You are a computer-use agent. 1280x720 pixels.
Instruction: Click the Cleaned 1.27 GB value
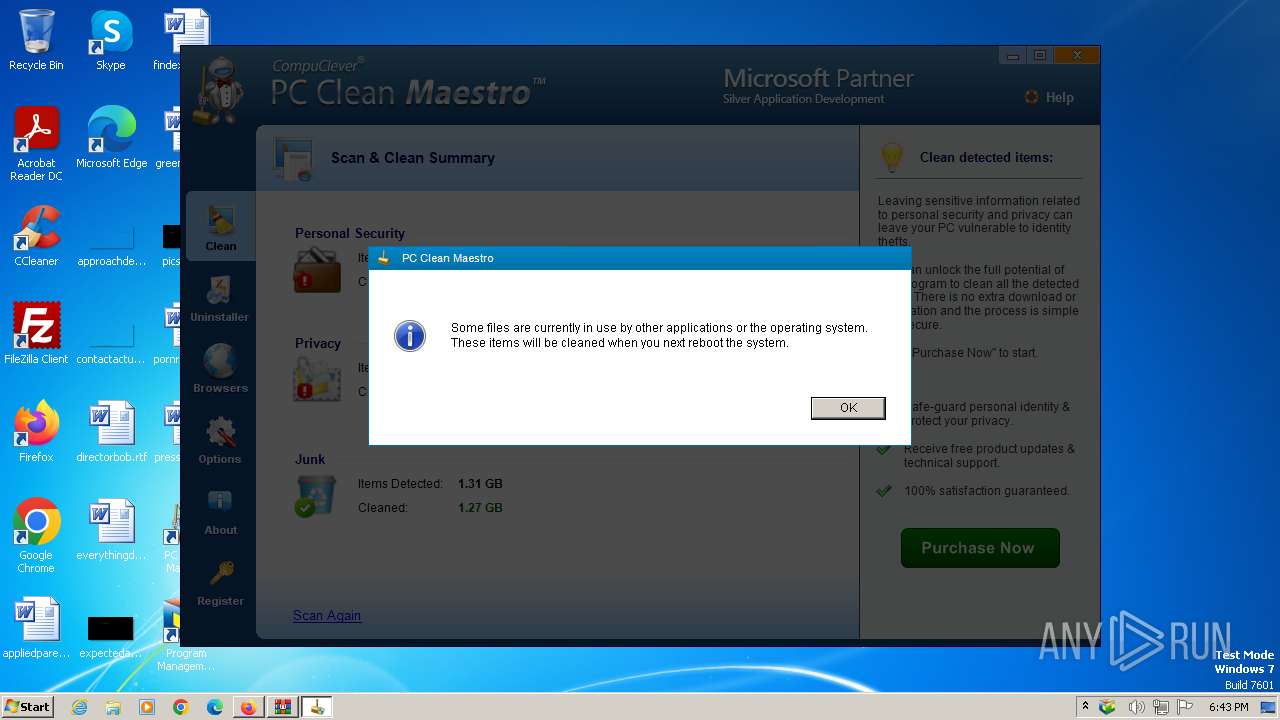coord(480,508)
